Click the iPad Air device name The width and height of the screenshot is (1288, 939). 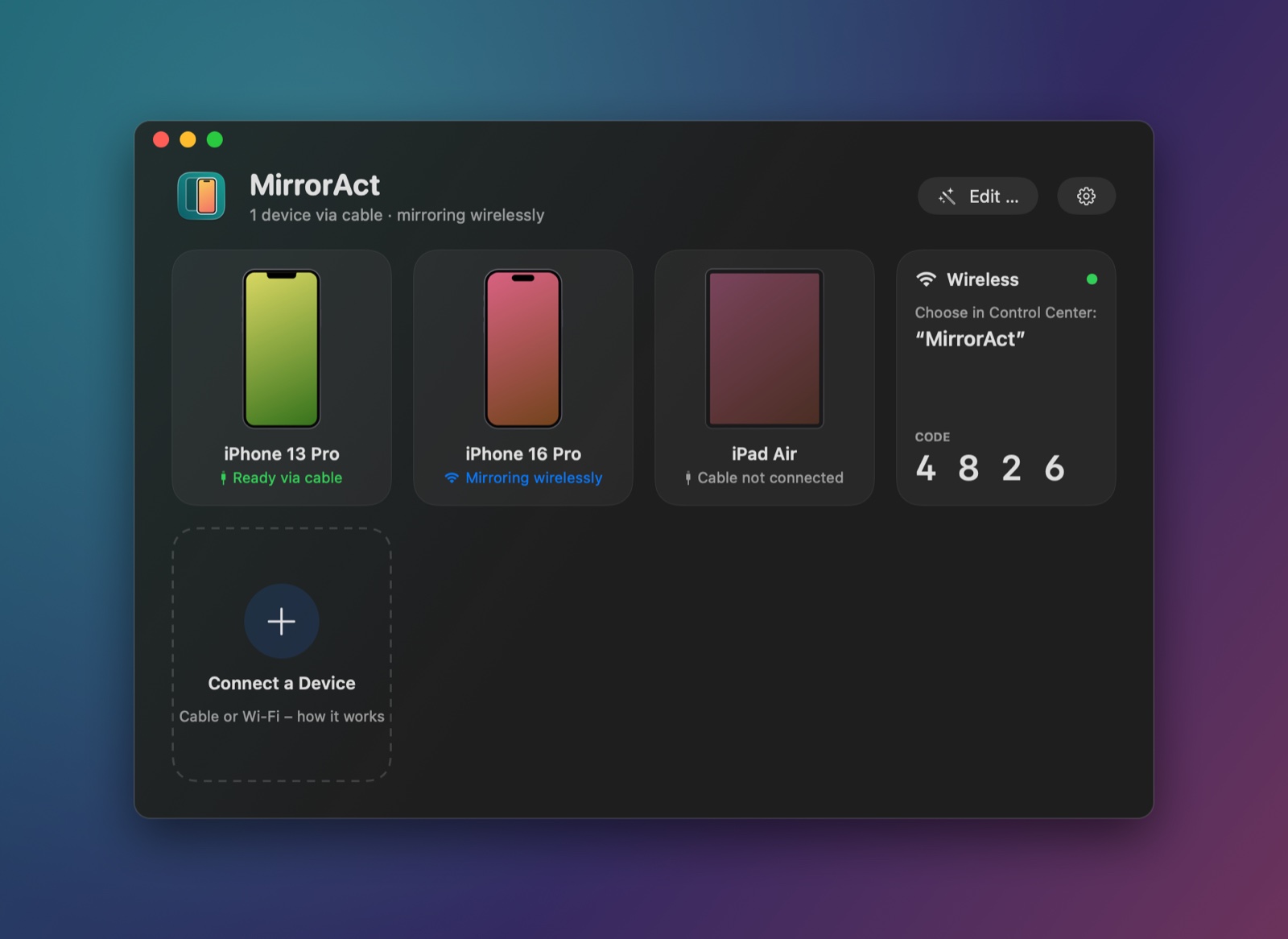pyautogui.click(x=765, y=453)
